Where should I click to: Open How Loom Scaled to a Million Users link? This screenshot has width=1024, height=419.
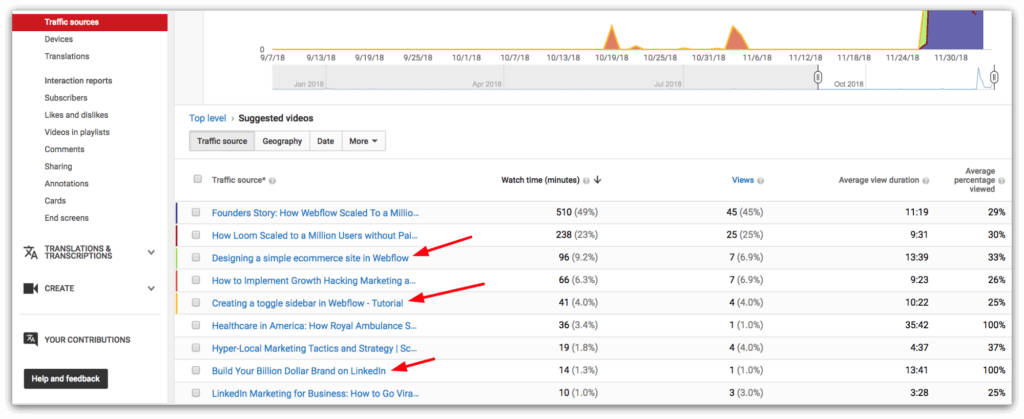coord(313,235)
